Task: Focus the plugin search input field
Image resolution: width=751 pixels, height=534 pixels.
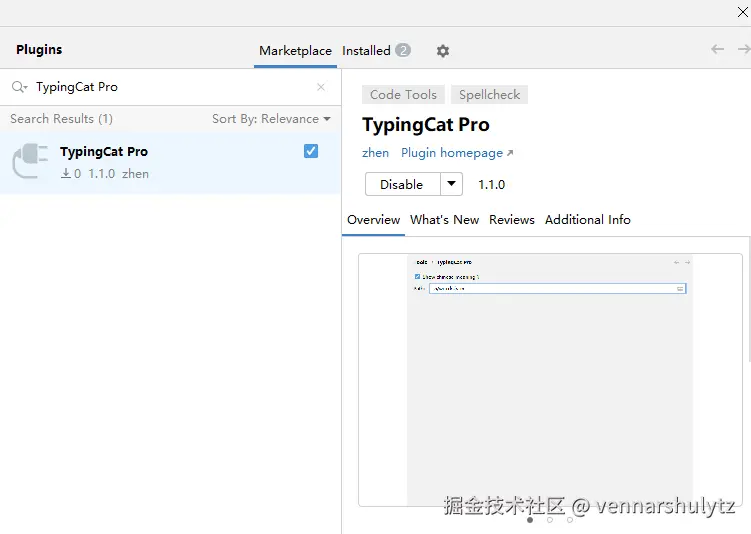Action: coord(172,87)
